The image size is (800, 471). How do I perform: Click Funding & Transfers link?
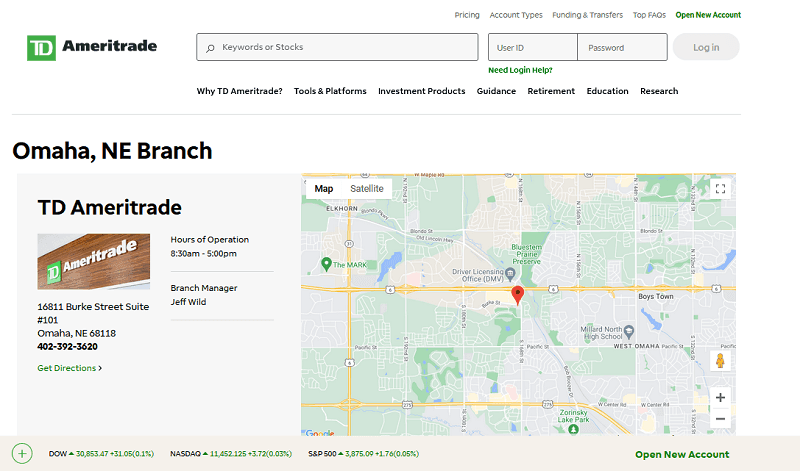pos(587,15)
